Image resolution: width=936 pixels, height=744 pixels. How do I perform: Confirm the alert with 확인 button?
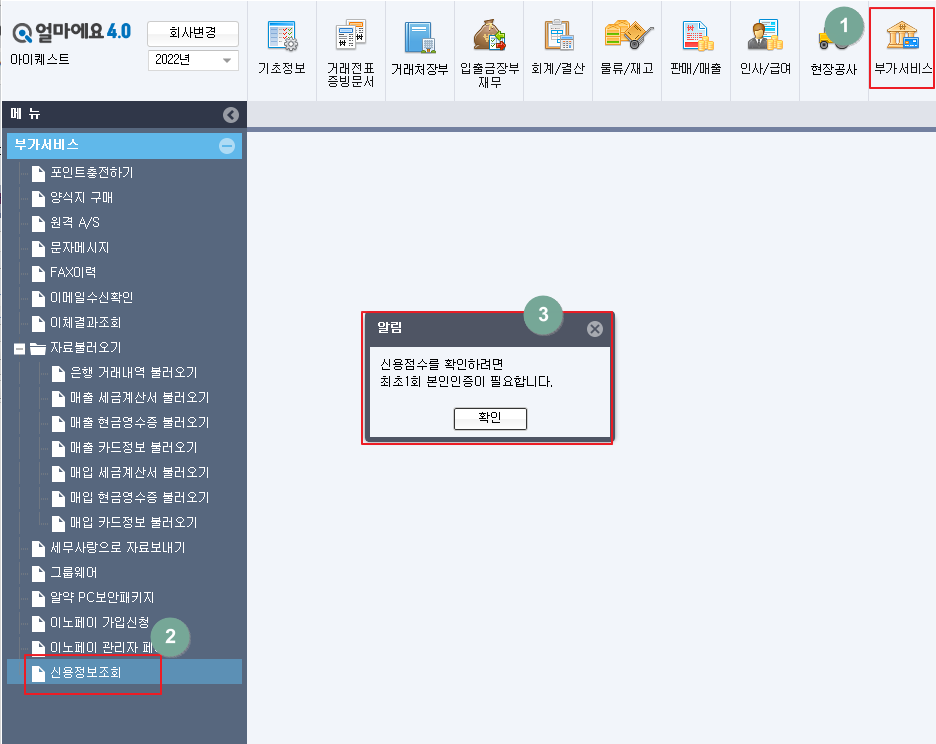coord(490,418)
